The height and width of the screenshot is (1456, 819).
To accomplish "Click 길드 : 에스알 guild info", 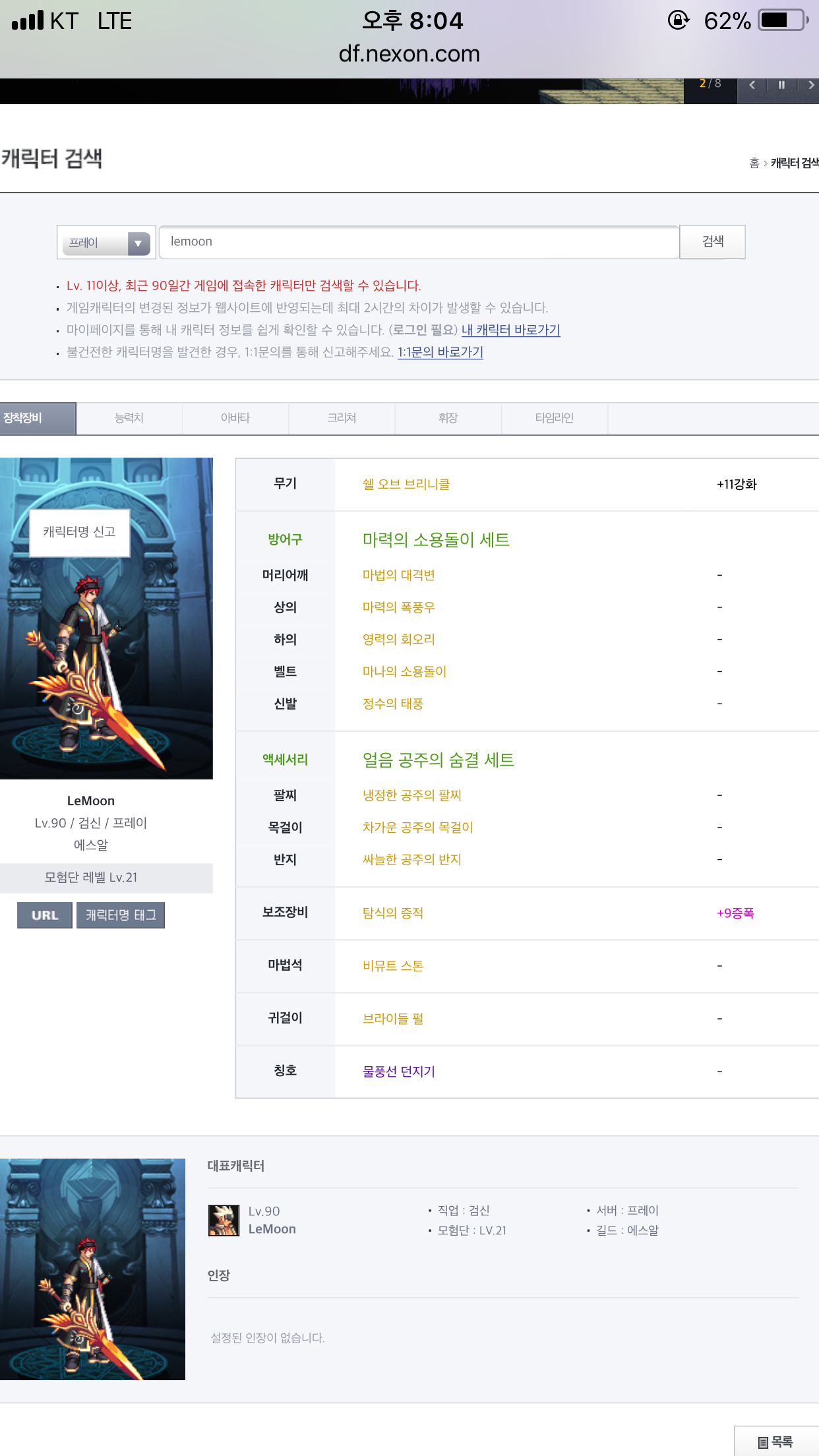I will pyautogui.click(x=628, y=1230).
